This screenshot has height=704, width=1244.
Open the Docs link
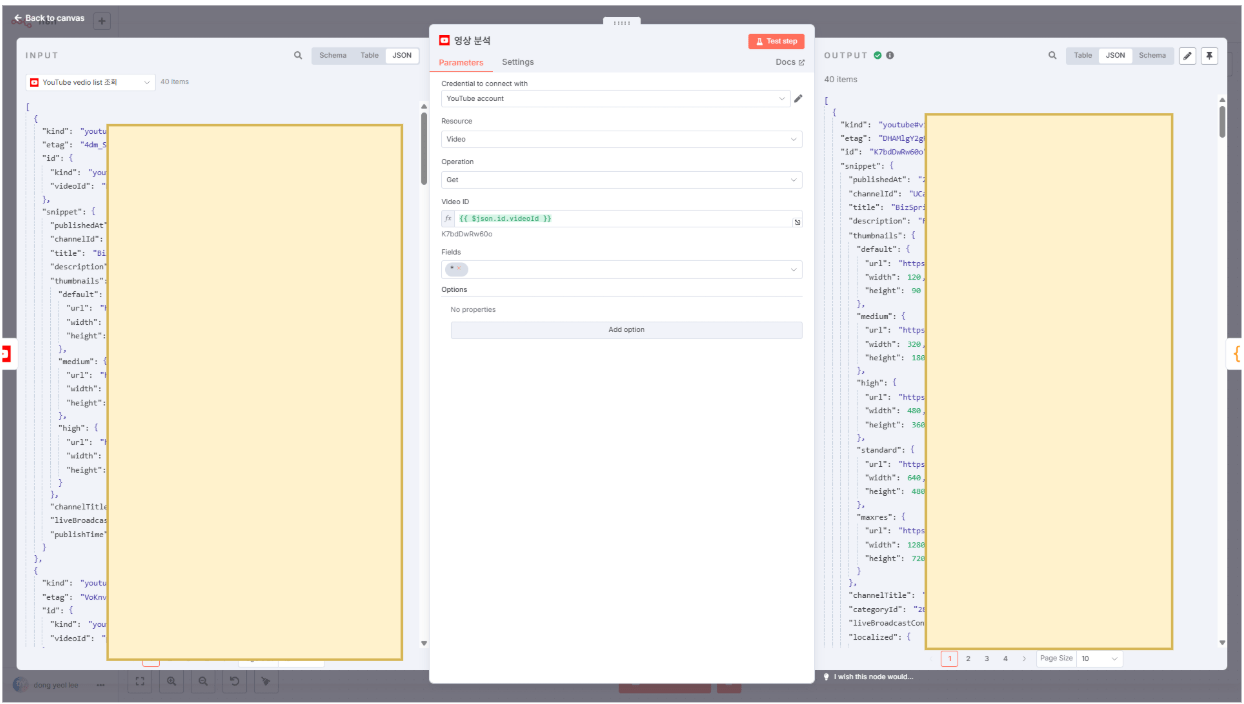pyautogui.click(x=789, y=62)
